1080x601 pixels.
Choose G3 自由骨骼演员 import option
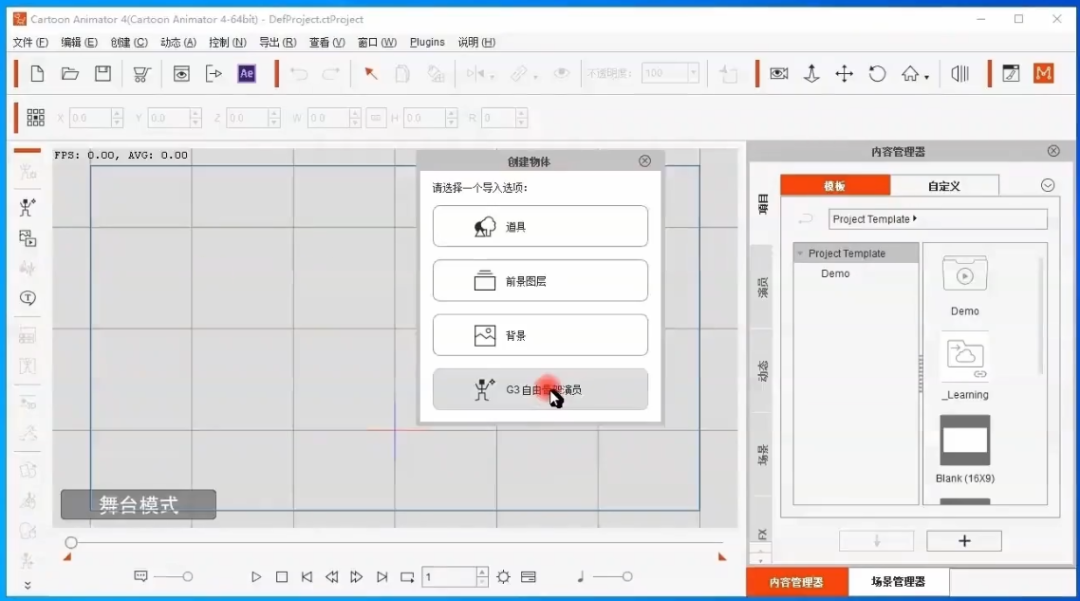pyautogui.click(x=540, y=390)
